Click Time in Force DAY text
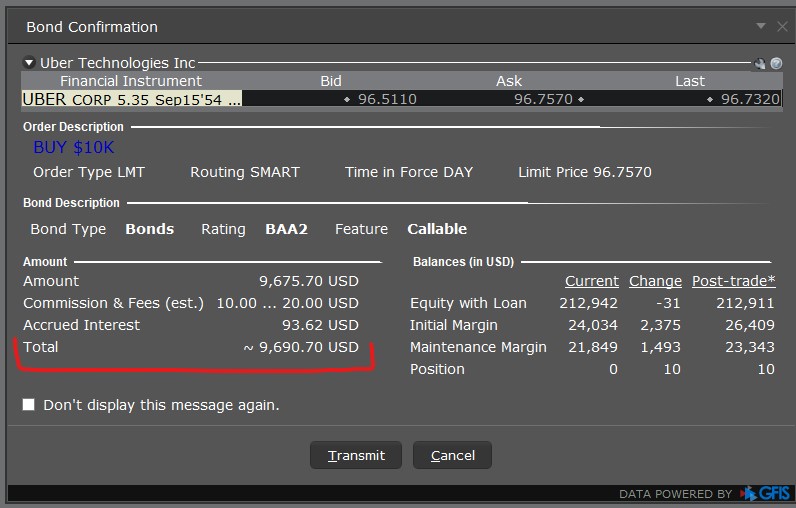This screenshot has width=796, height=508. (x=409, y=172)
